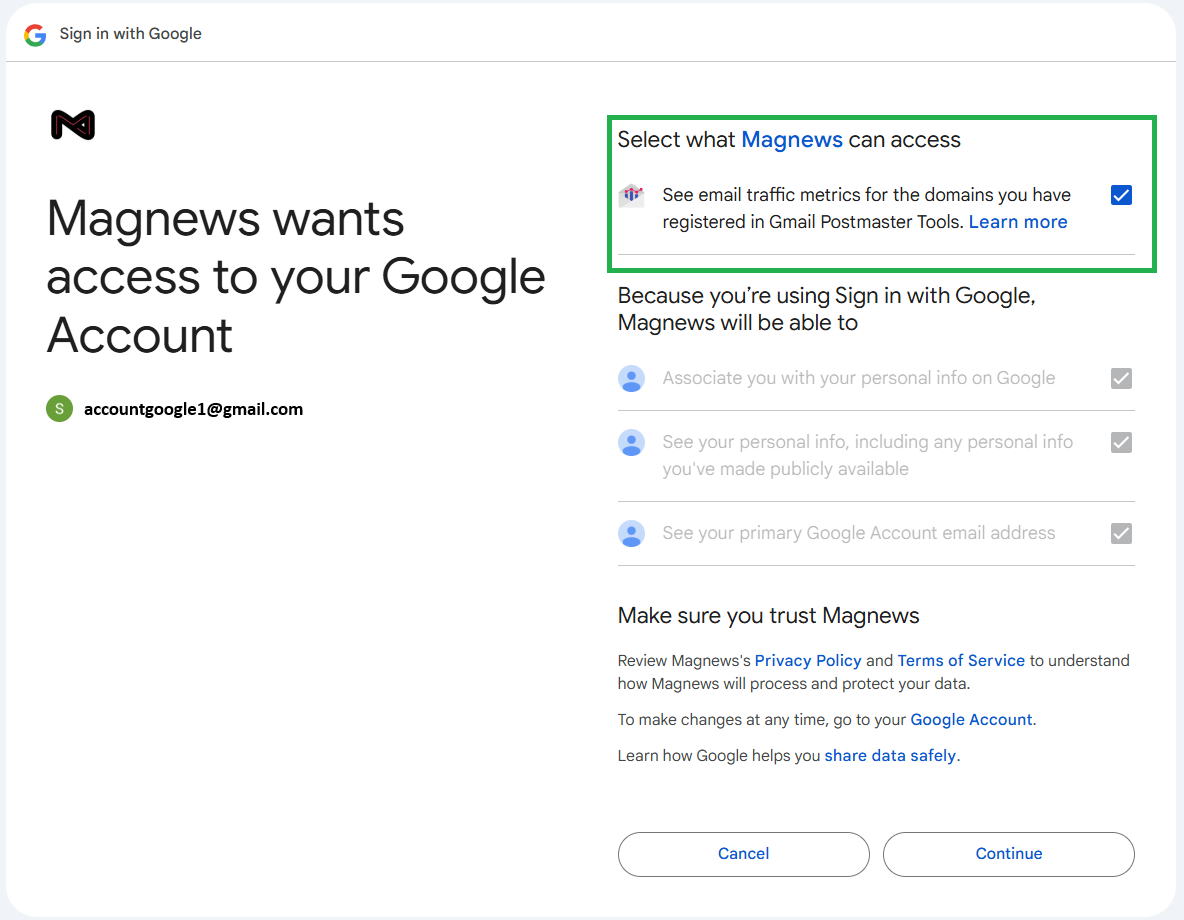
Task: Toggle the See your personal info checkbox
Action: point(1121,443)
